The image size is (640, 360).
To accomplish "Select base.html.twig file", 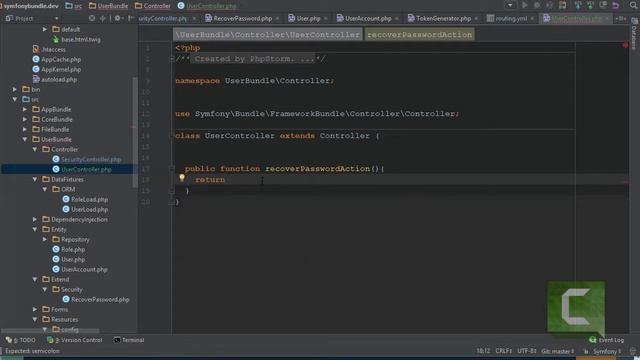I will click(76, 40).
